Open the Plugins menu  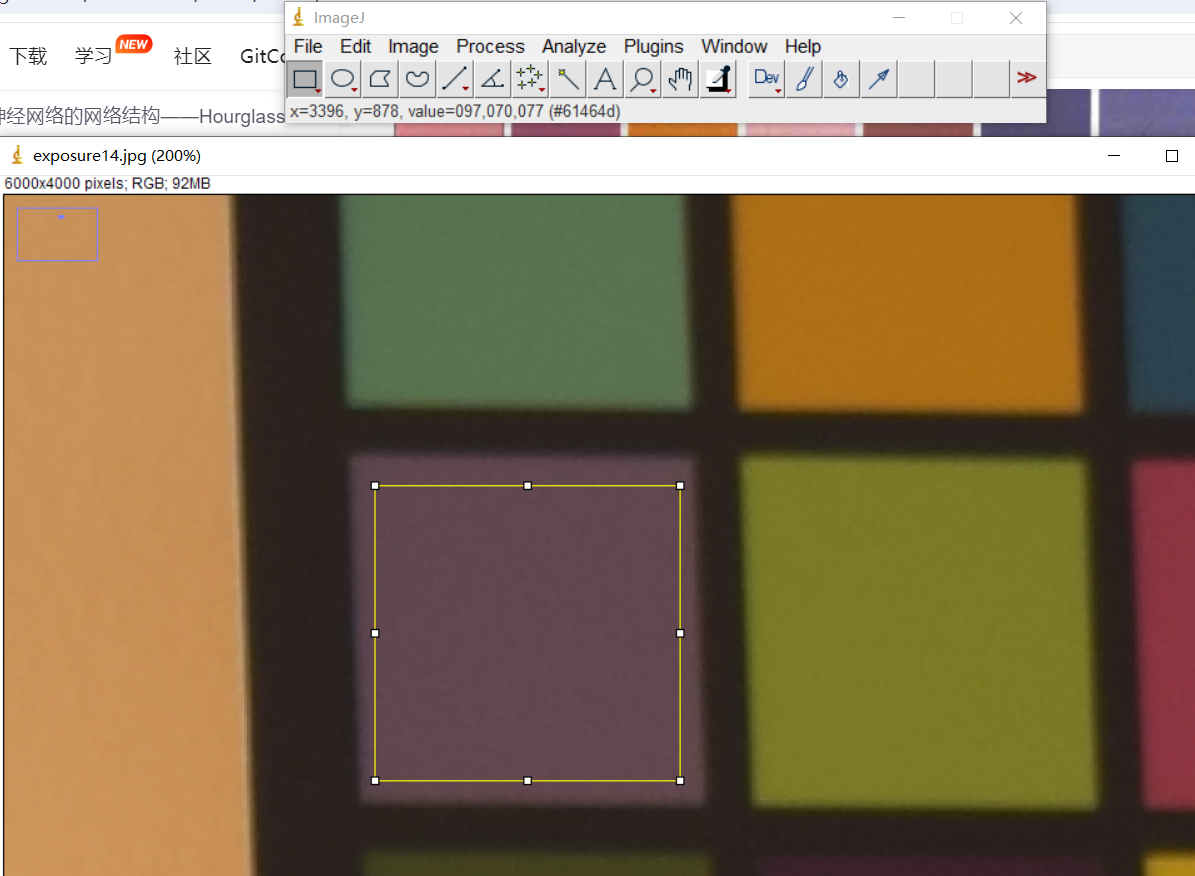653,47
